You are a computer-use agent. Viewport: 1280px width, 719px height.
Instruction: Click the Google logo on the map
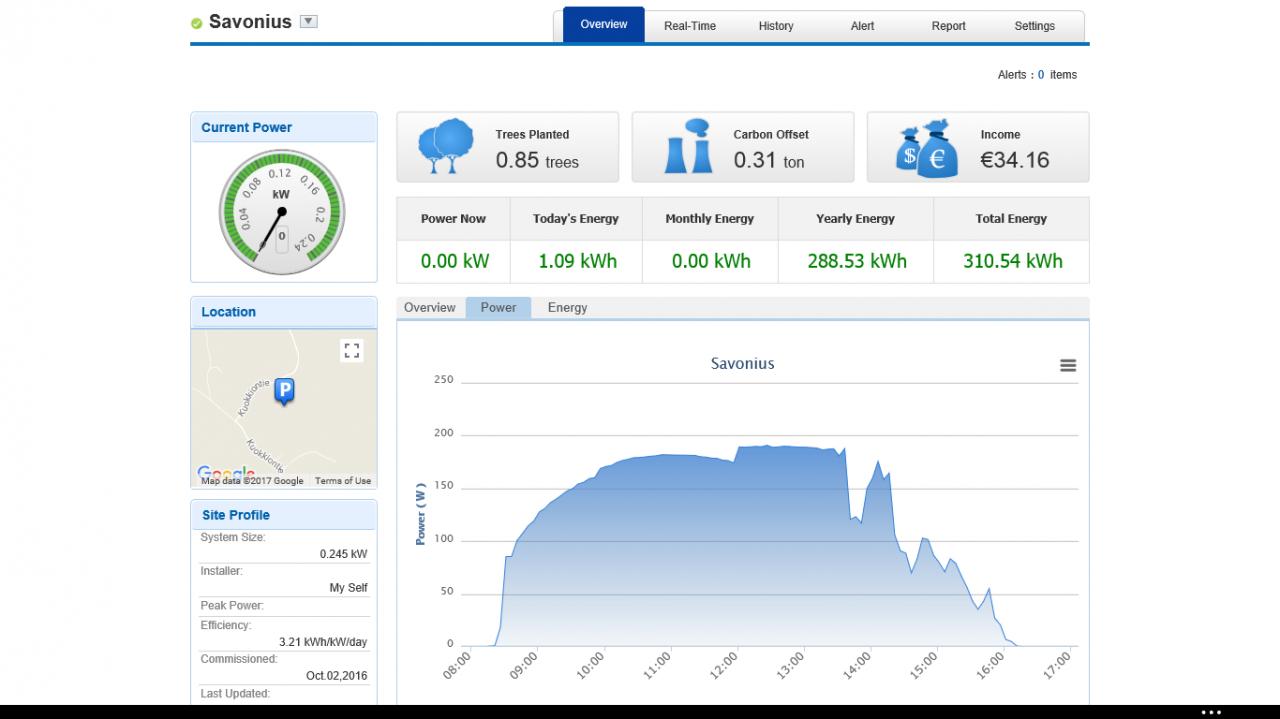click(226, 473)
